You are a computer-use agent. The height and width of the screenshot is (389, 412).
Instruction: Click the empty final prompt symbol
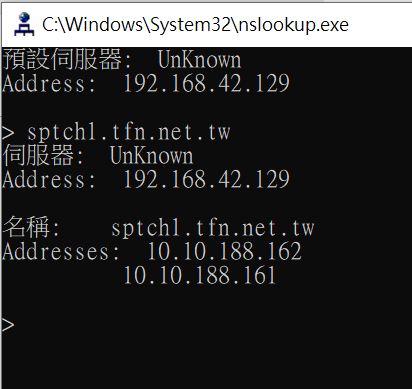tap(8, 324)
